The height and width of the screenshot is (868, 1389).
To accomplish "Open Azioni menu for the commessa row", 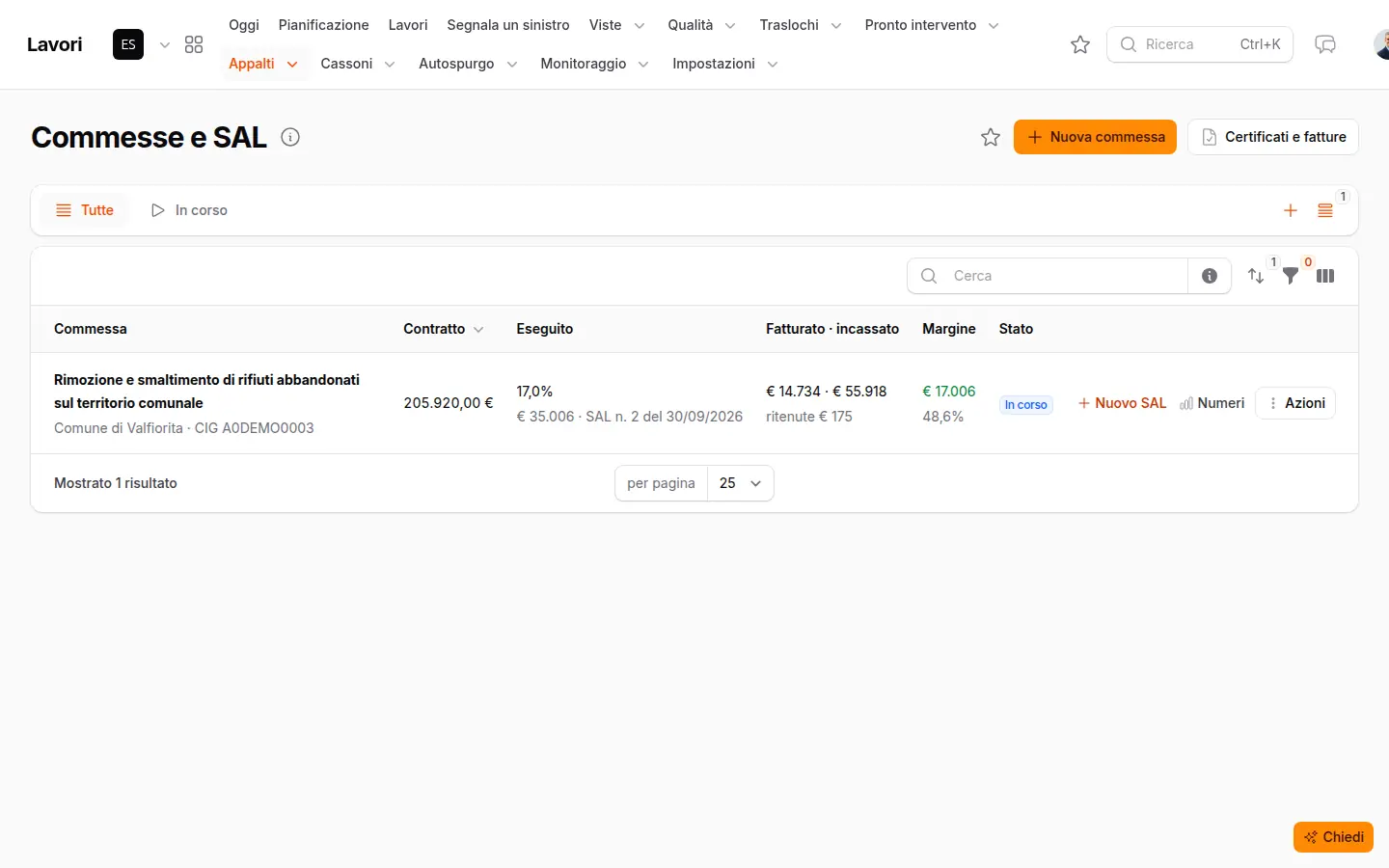I will [1295, 403].
